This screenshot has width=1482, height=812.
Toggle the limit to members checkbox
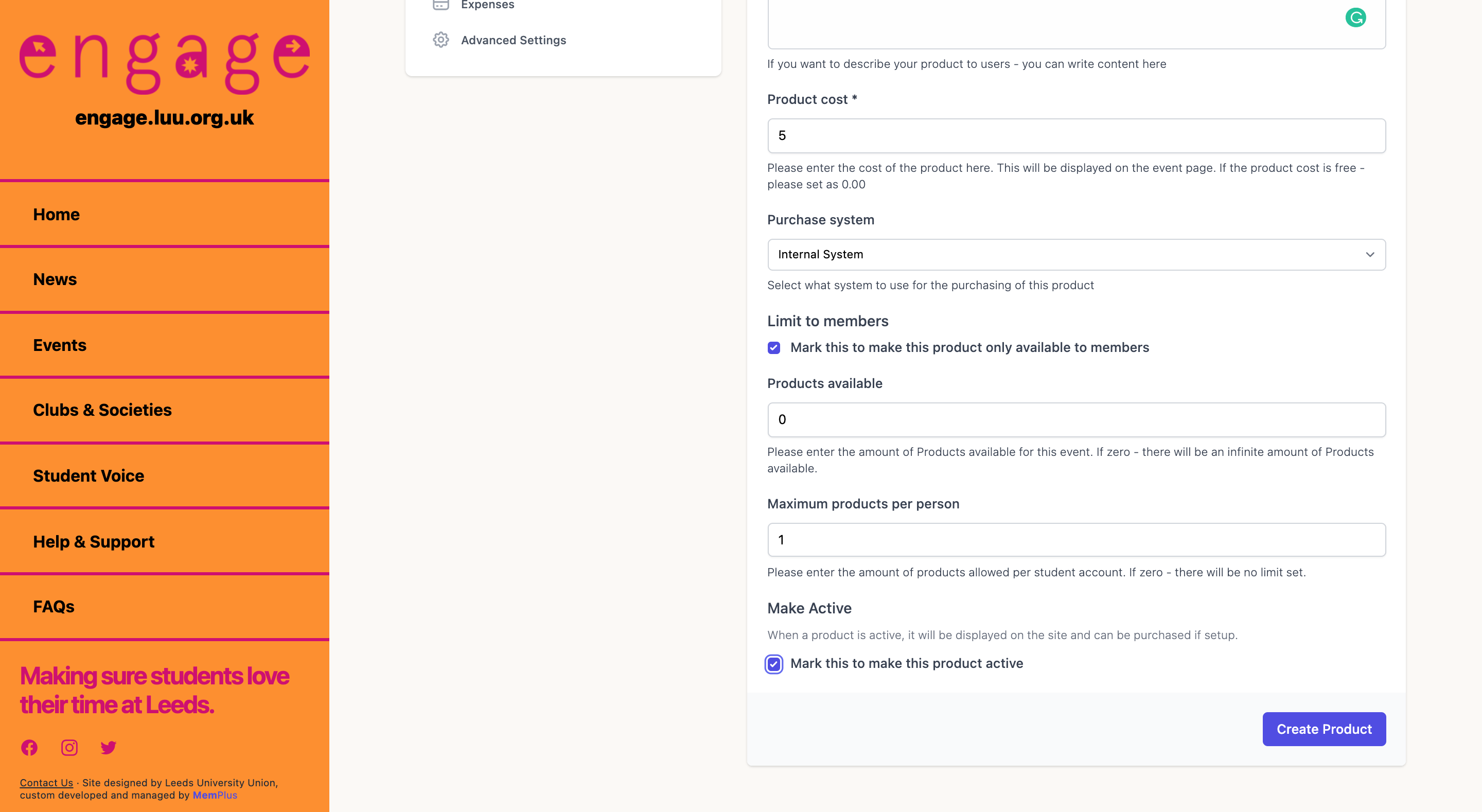(774, 347)
